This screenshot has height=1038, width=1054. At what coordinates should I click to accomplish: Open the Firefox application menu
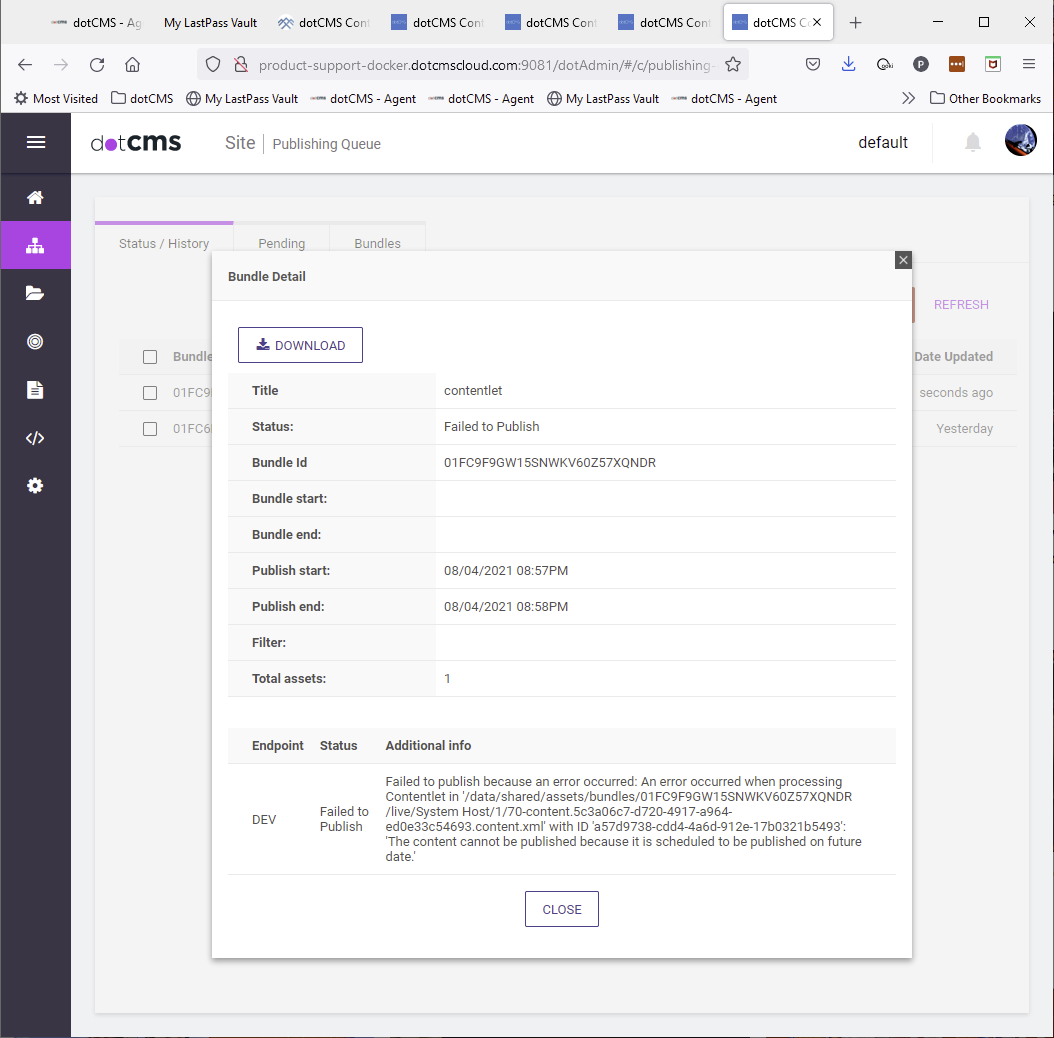tap(1029, 63)
